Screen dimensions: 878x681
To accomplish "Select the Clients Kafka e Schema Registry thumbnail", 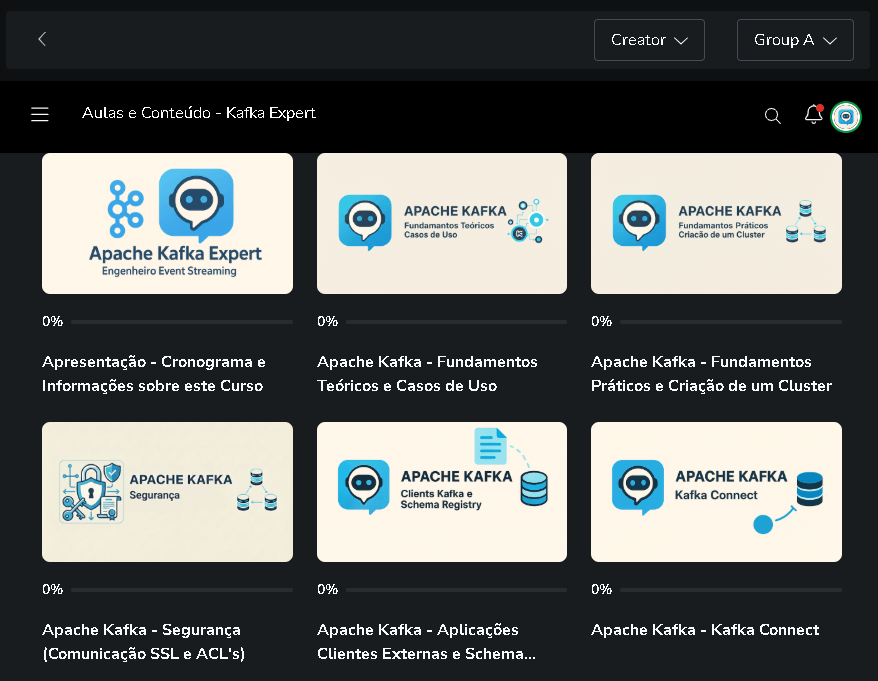I will (441, 491).
